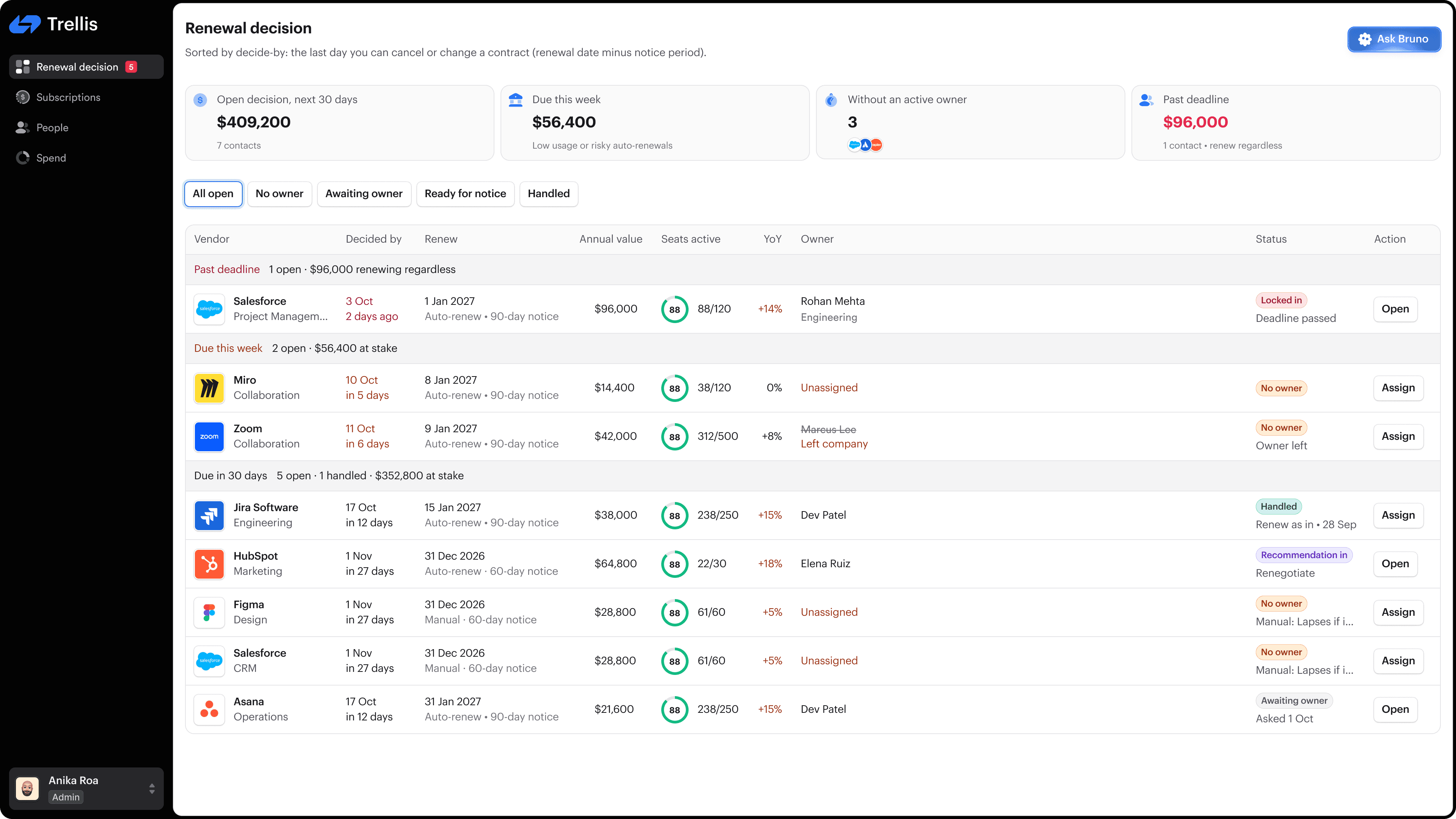Switch to the Ready for notice tab
The width and height of the screenshot is (1456, 819).
(x=465, y=194)
